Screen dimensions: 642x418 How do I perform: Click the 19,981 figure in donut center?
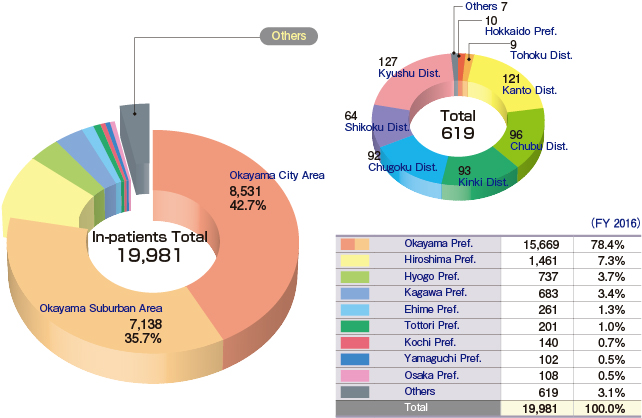click(x=149, y=255)
